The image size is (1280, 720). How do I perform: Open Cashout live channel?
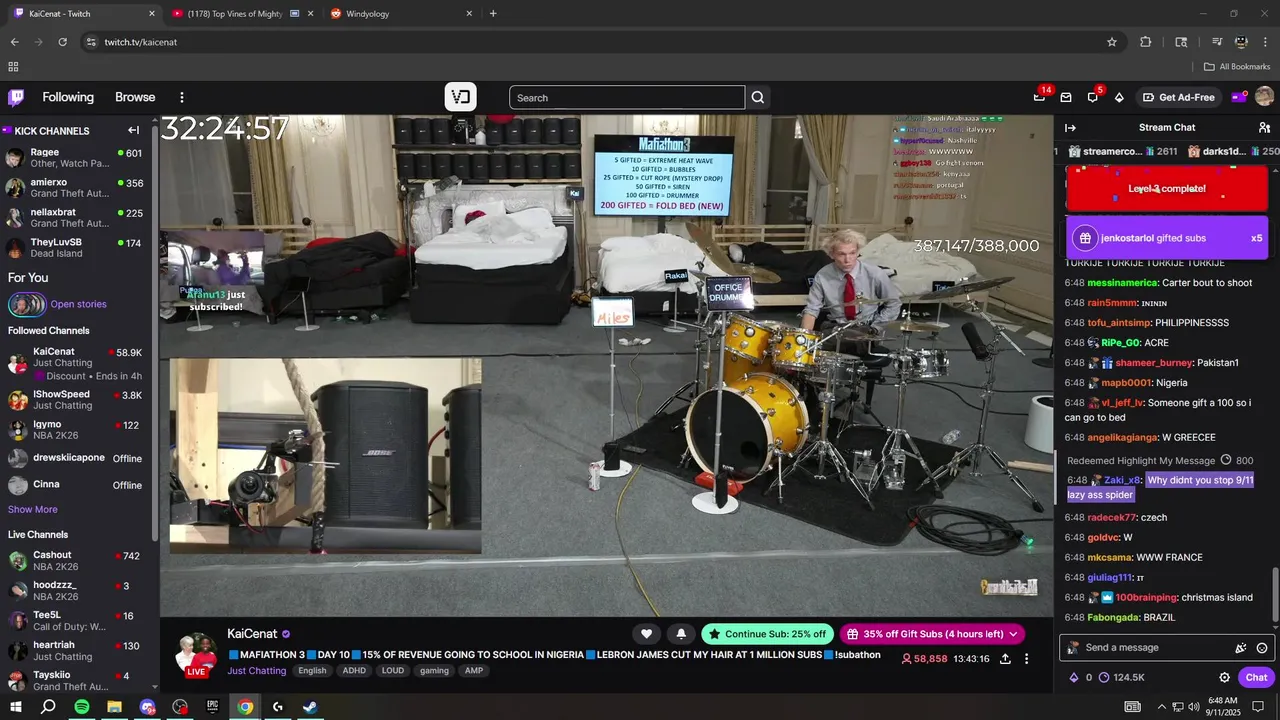tap(75, 560)
